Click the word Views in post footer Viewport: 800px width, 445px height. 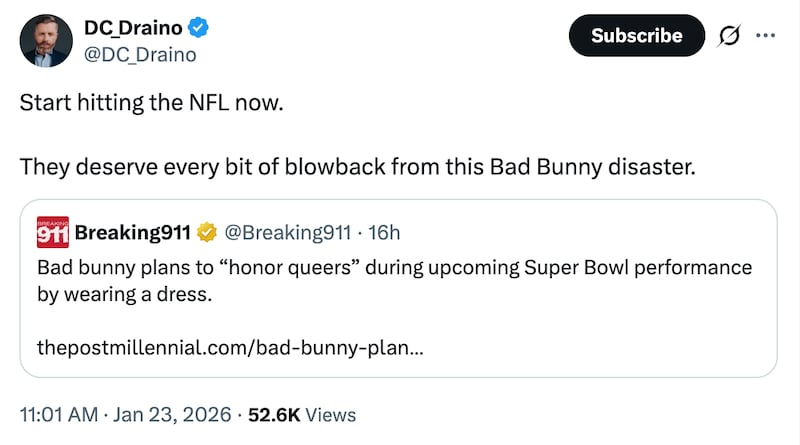pyautogui.click(x=330, y=414)
